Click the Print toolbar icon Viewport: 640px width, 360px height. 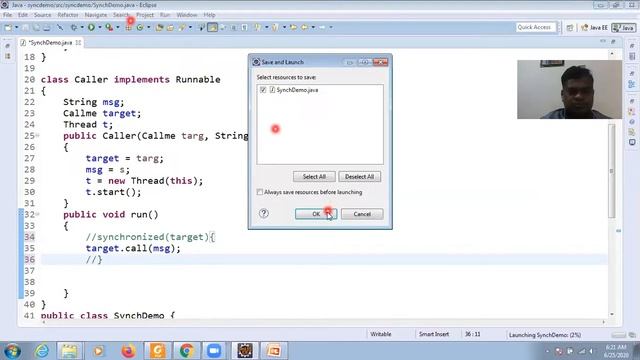47,27
